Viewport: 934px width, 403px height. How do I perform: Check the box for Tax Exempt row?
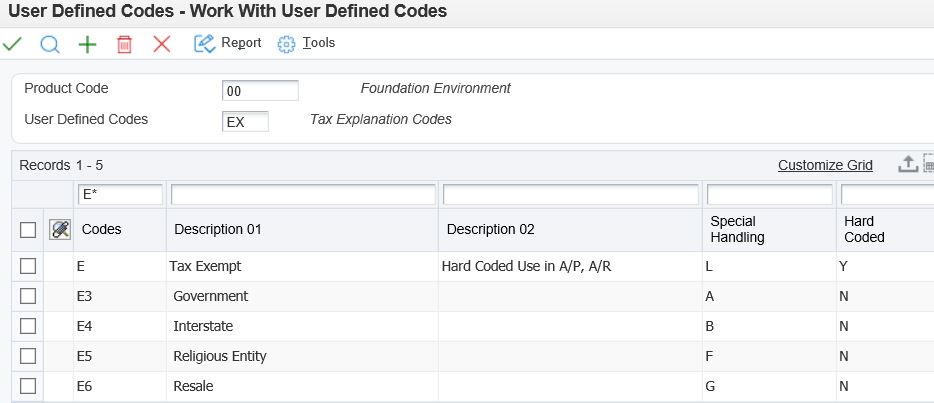28,266
